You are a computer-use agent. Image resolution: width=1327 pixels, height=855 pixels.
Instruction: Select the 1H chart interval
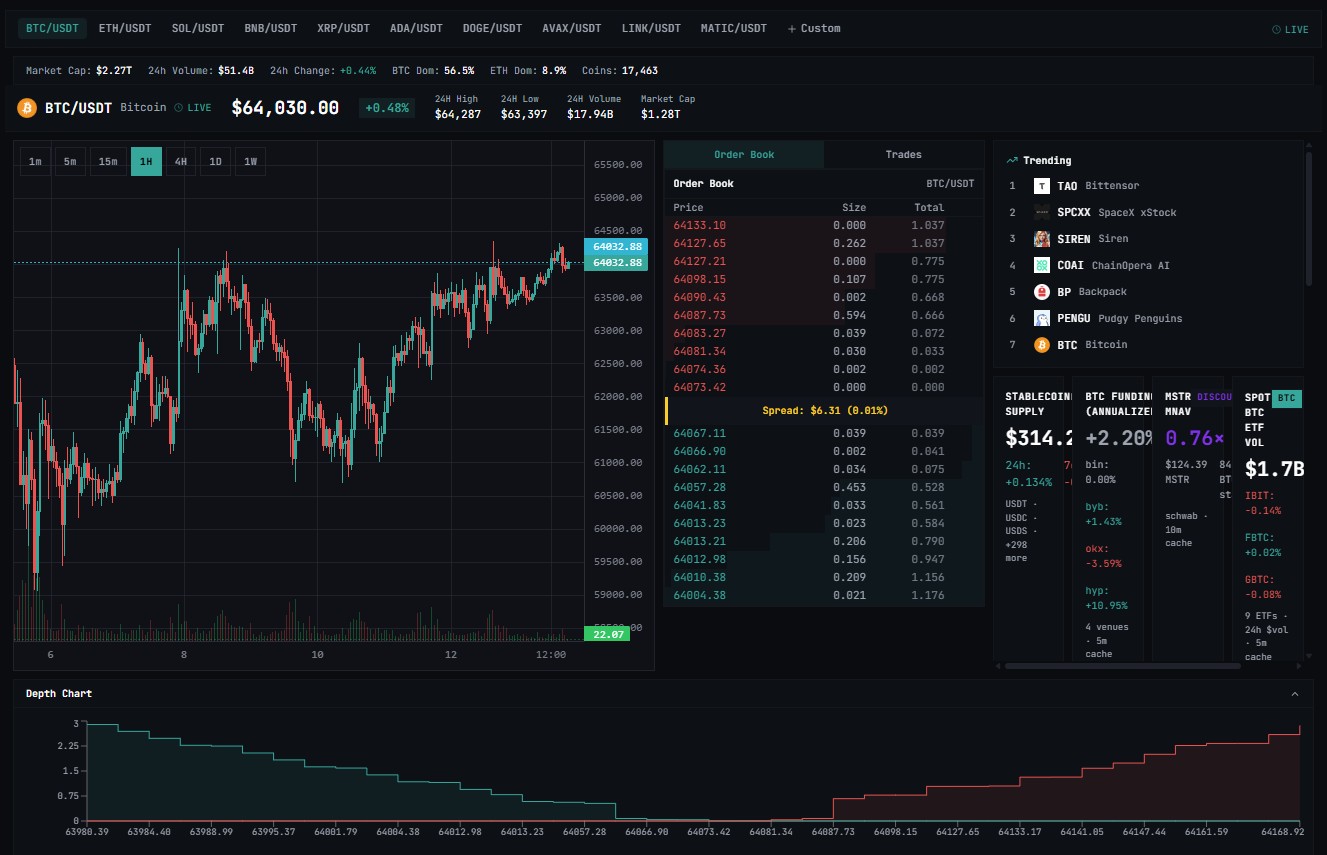(x=146, y=161)
